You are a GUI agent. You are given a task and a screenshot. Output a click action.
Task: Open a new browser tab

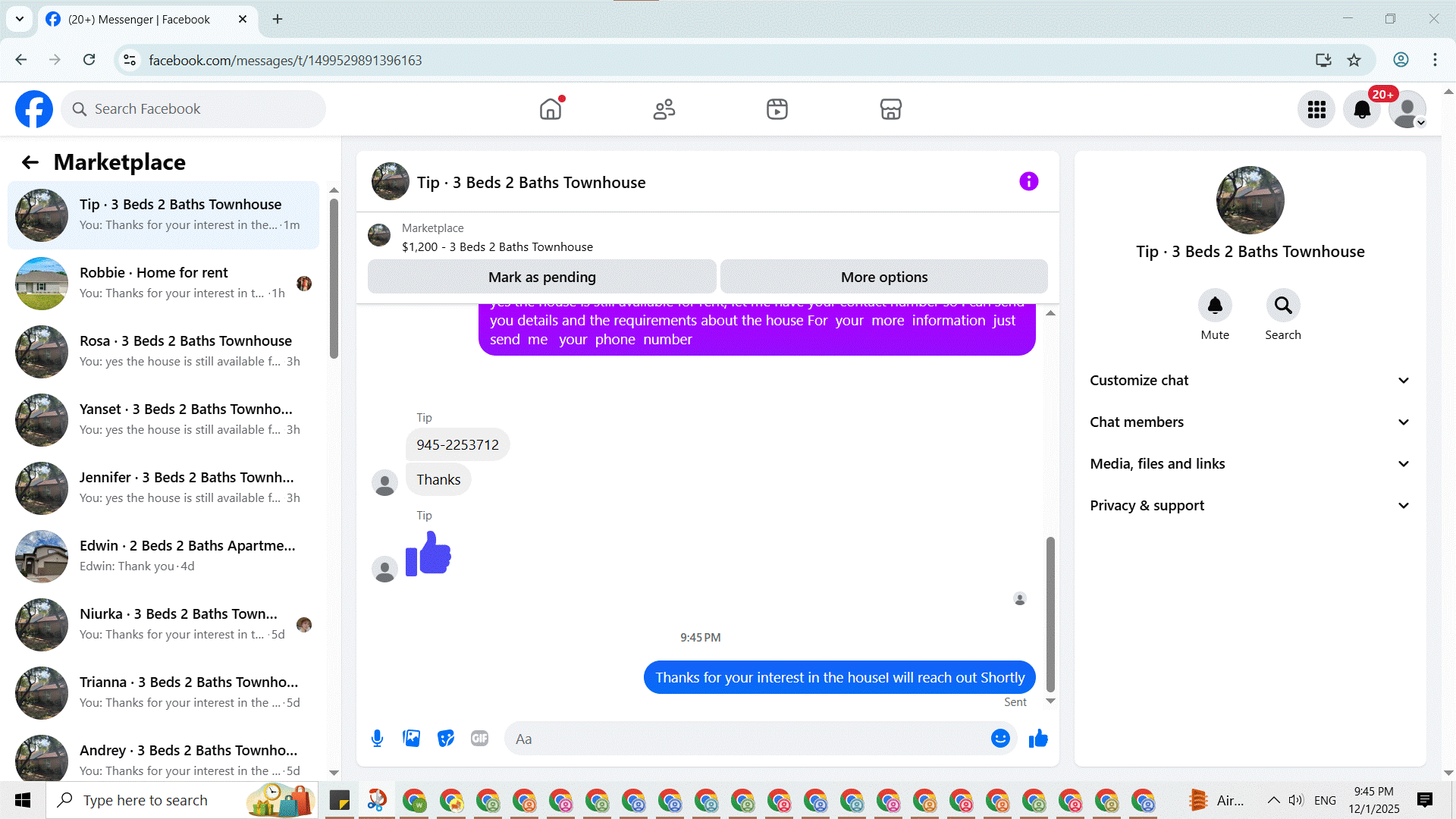coord(278,19)
